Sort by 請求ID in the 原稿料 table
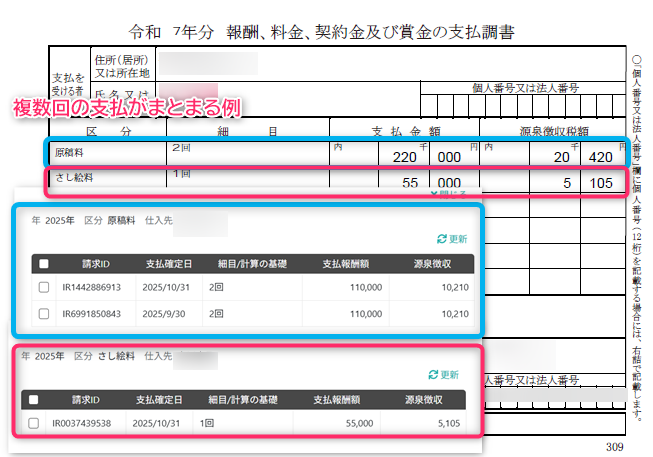 click(x=99, y=264)
